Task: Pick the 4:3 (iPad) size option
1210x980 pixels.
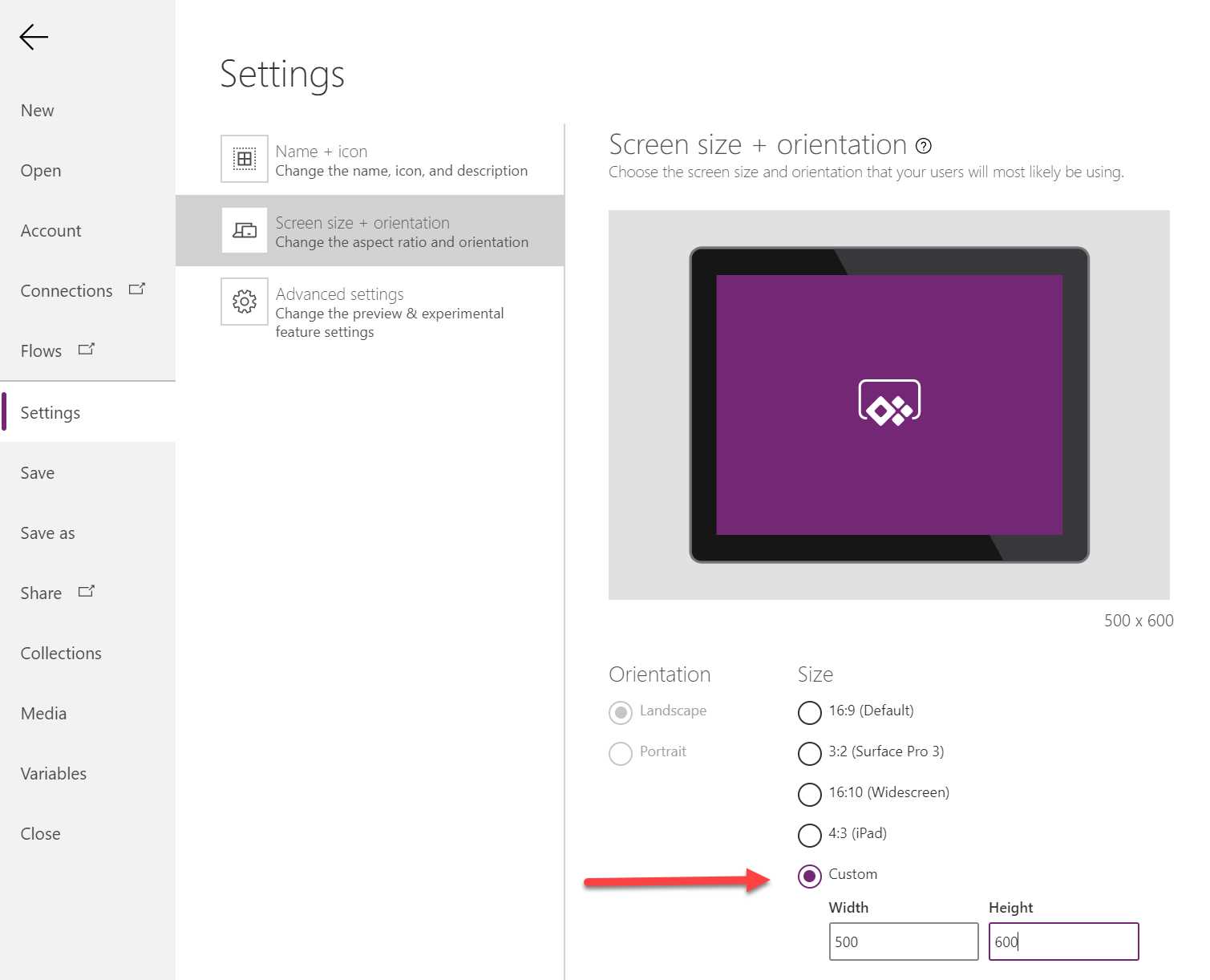Action: tap(810, 835)
